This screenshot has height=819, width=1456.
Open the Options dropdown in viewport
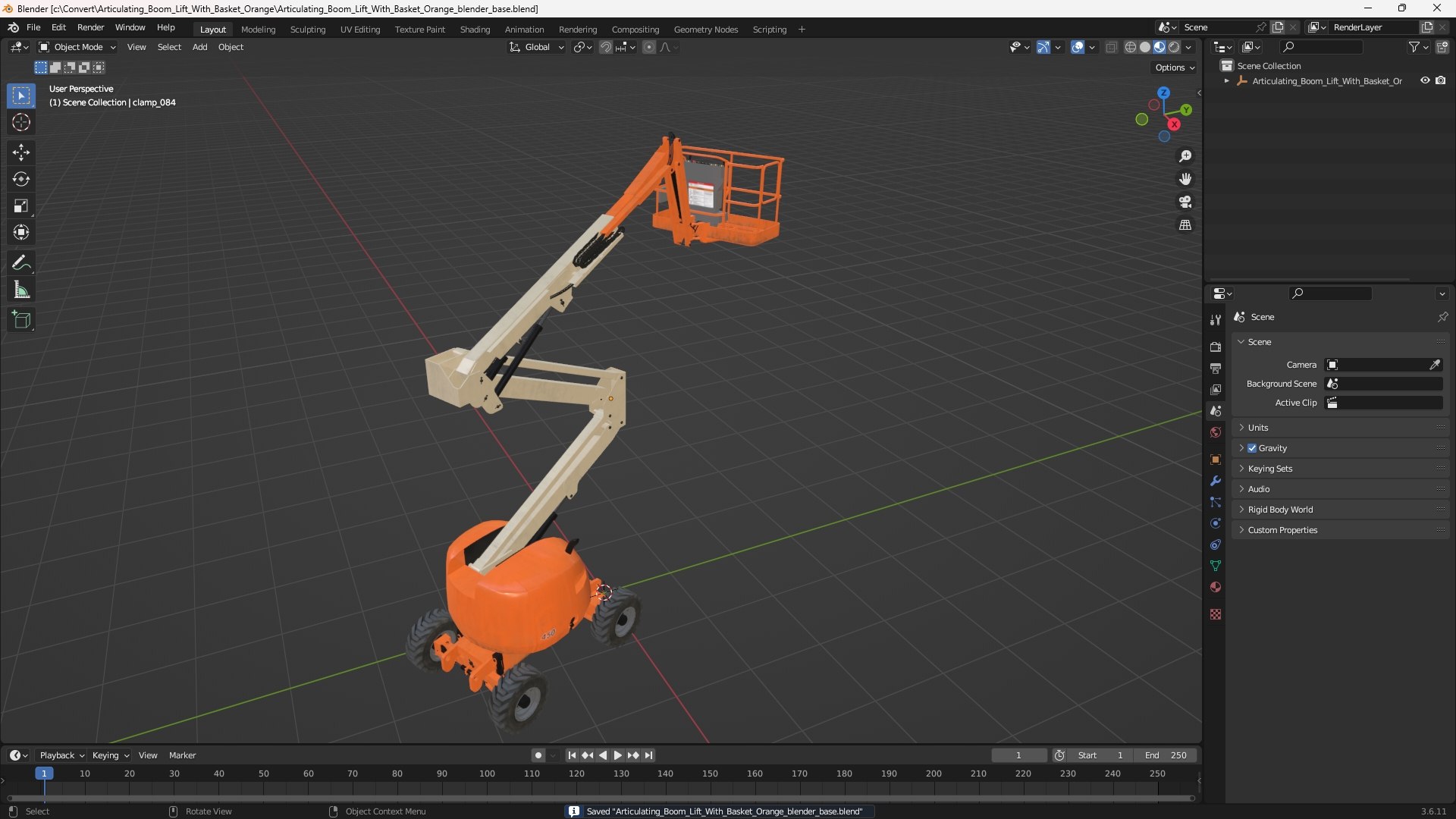[1175, 67]
